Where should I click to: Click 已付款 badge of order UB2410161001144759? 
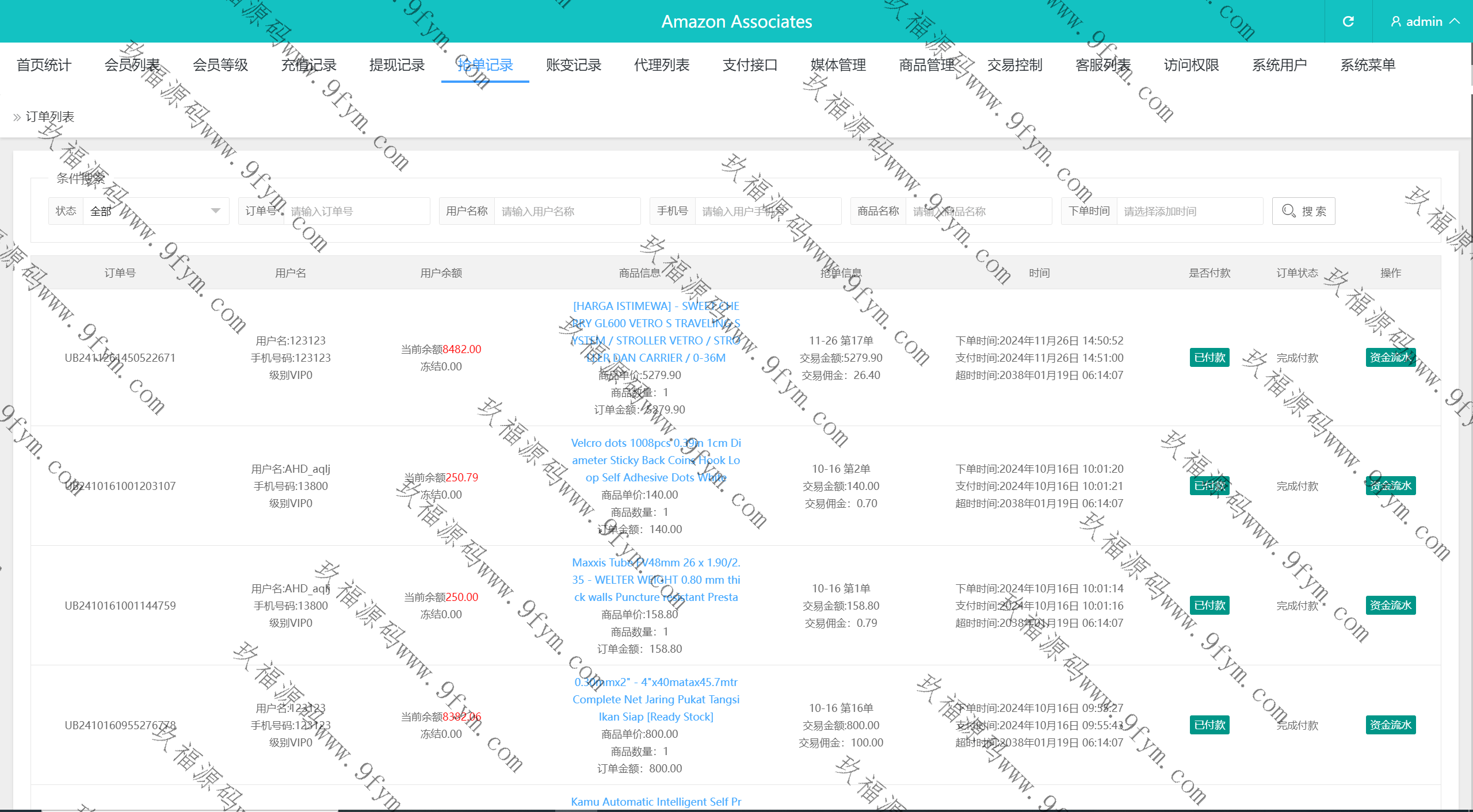(x=1209, y=605)
